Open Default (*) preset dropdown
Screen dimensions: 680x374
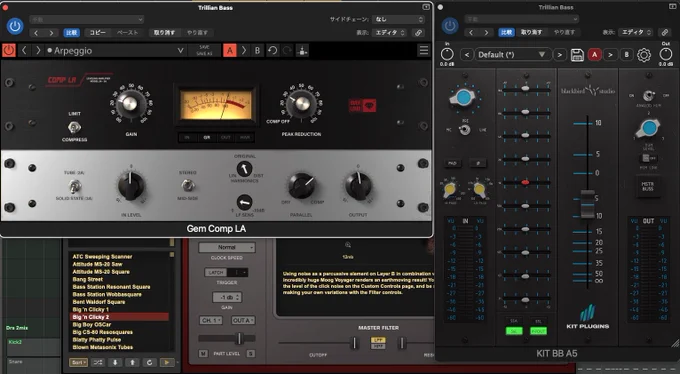[512, 55]
